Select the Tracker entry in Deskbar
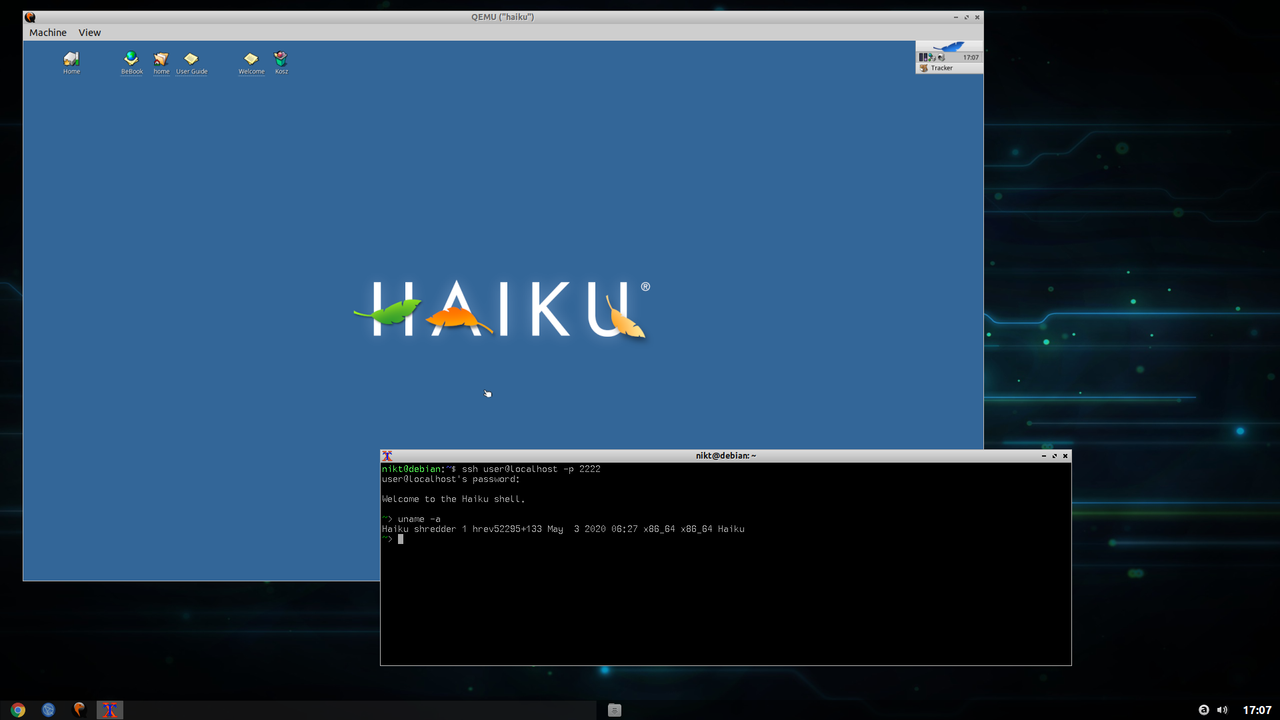Screen dimensions: 1280x720 (x=949, y=68)
